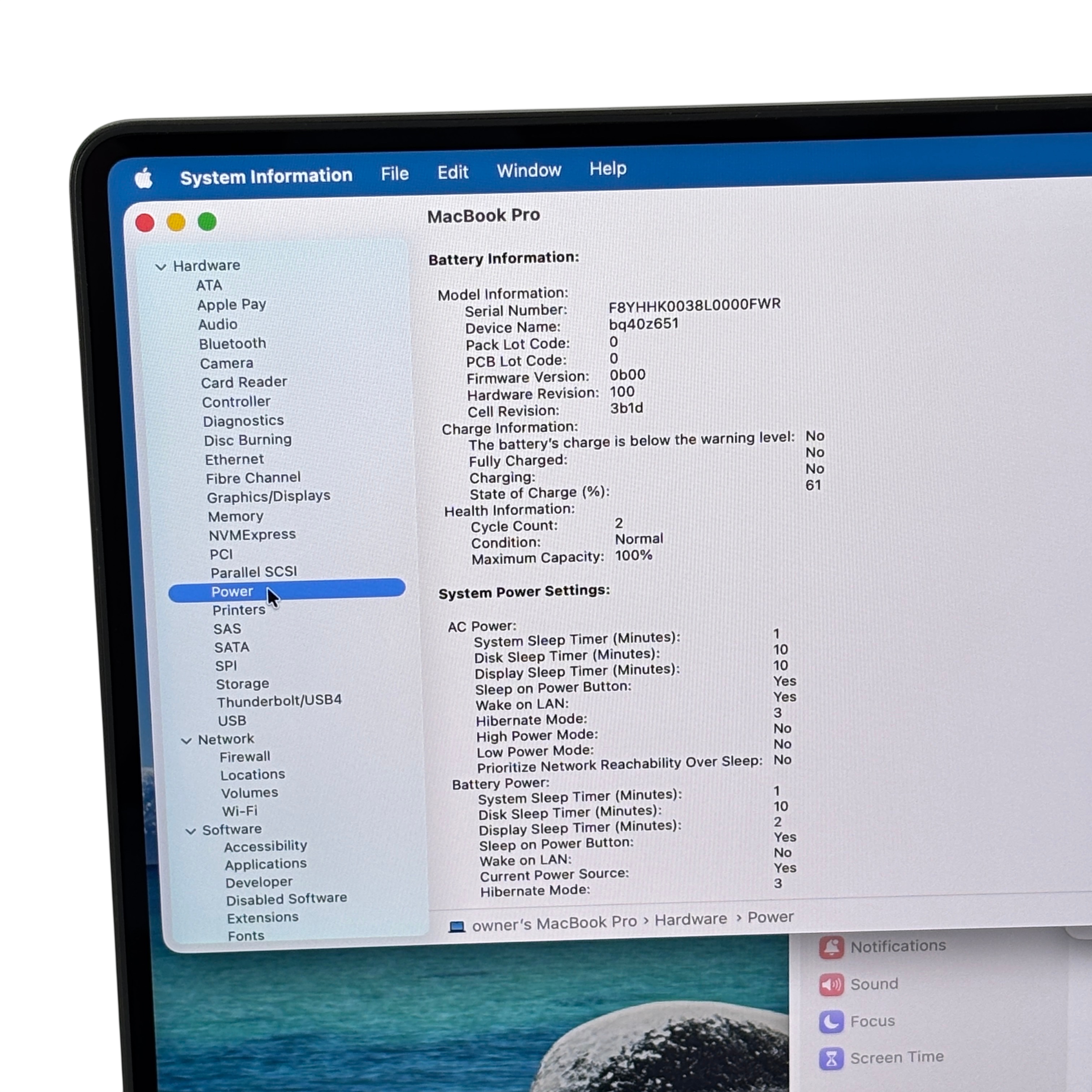Click the Sound speaker icon
The width and height of the screenshot is (1092, 1092).
click(x=831, y=985)
